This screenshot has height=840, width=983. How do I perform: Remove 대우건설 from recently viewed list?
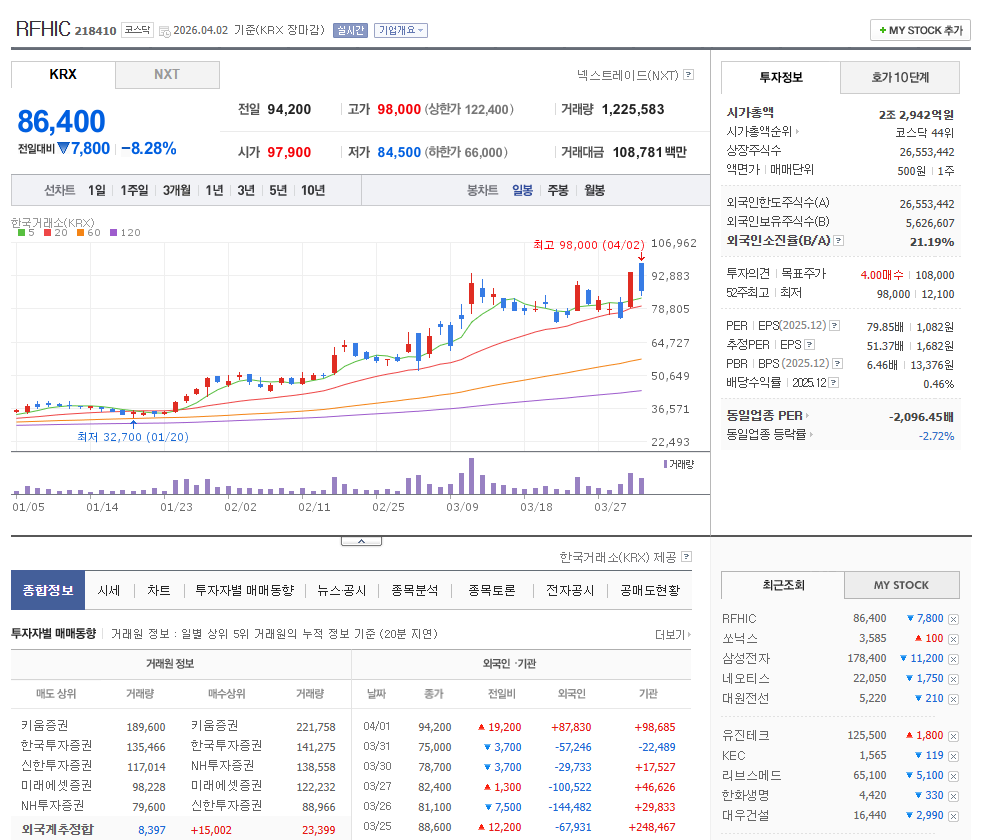pyautogui.click(x=954, y=816)
